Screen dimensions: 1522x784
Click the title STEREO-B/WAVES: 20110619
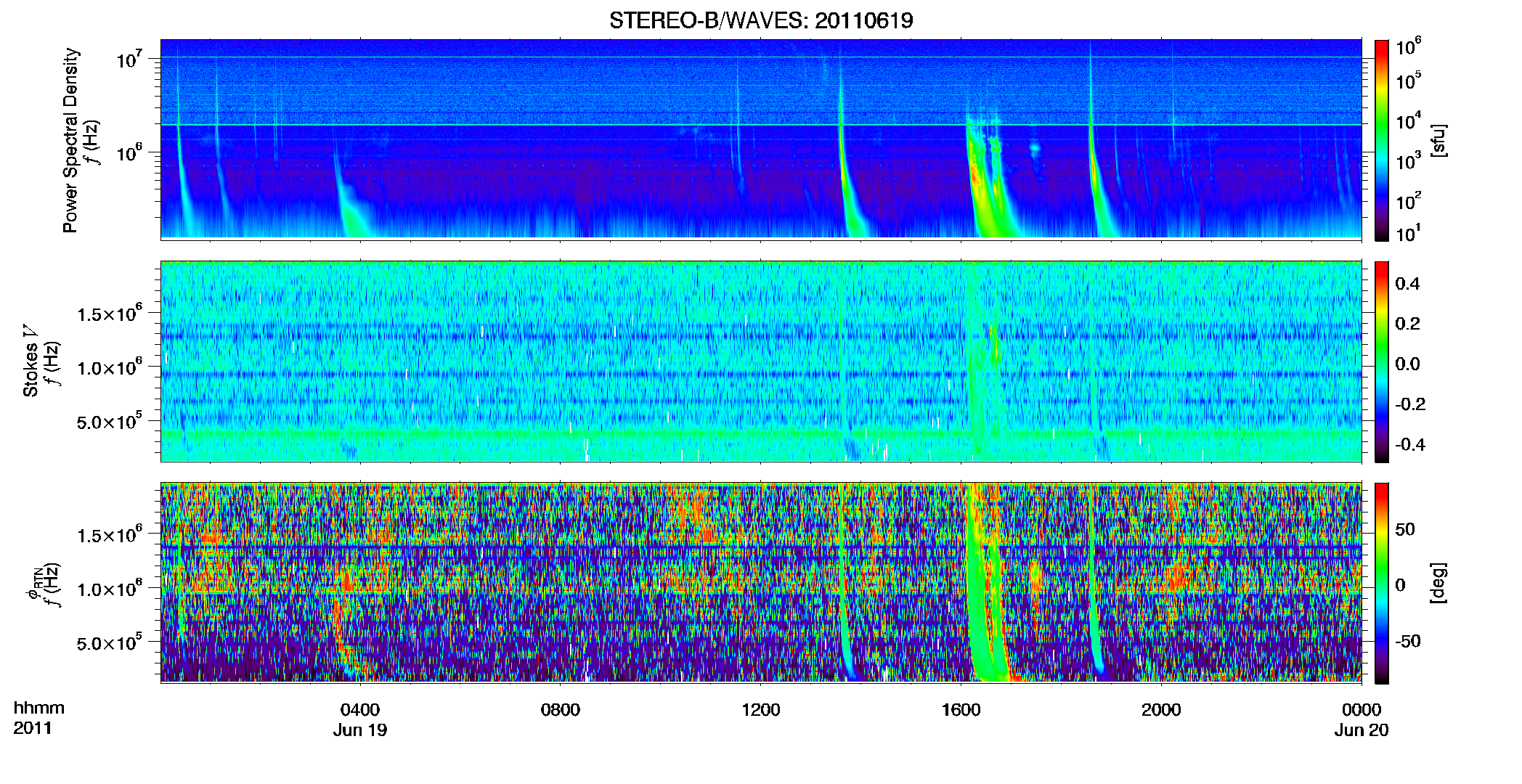[x=761, y=20]
